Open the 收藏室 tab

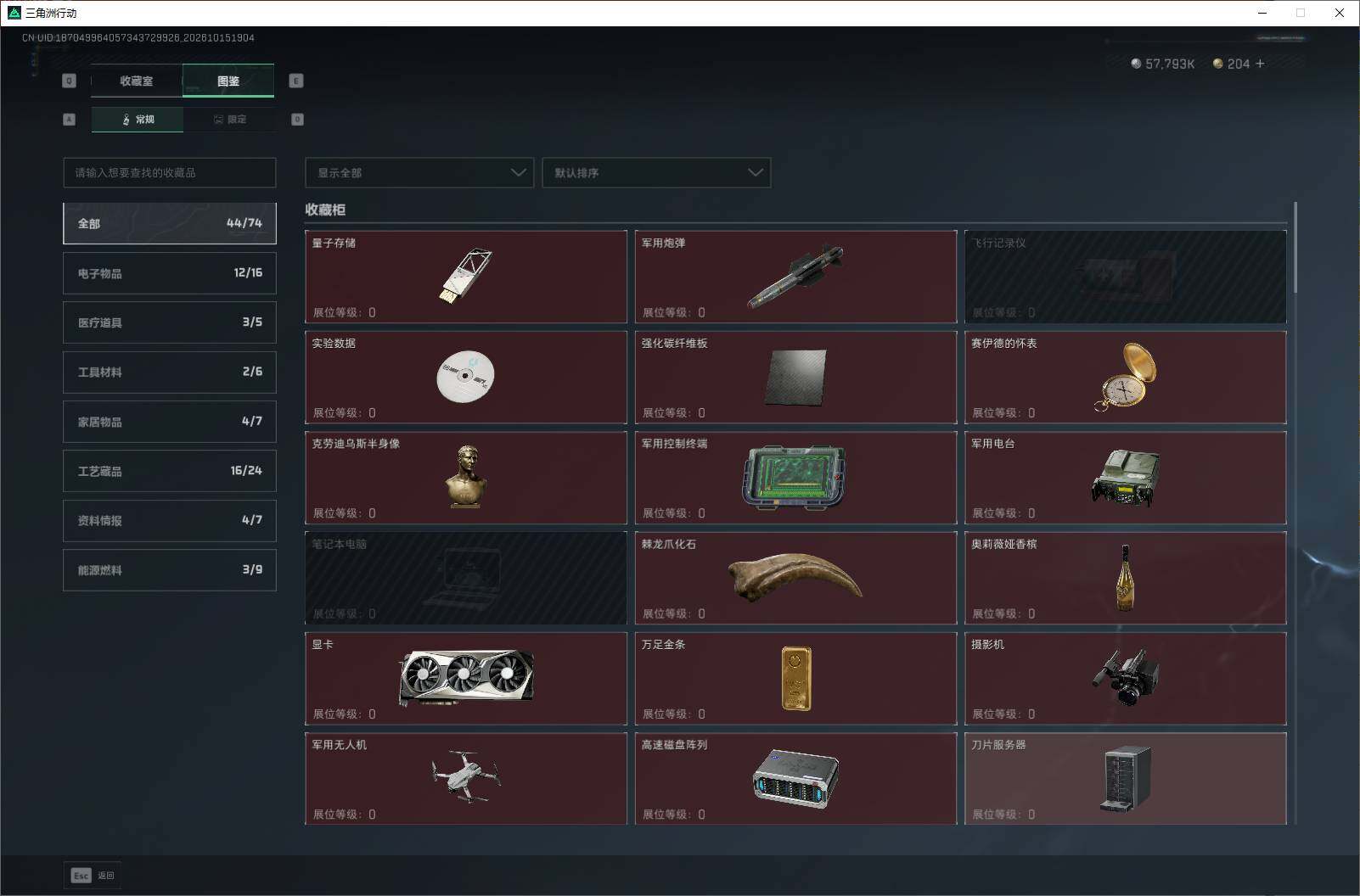click(x=137, y=81)
